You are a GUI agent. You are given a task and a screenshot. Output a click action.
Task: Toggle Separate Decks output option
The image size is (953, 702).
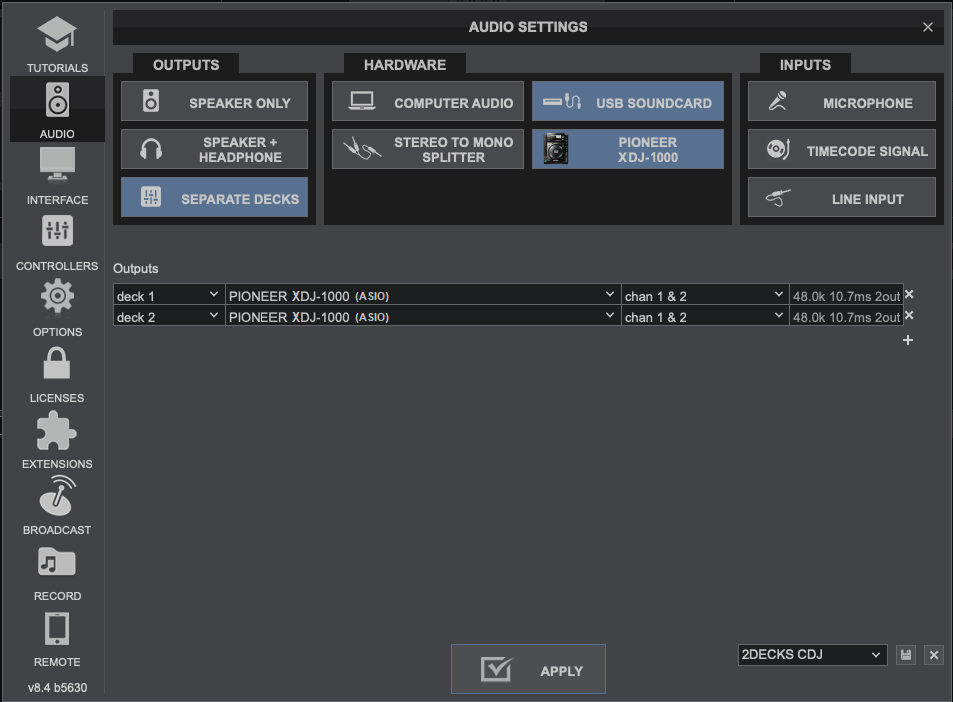tap(215, 198)
